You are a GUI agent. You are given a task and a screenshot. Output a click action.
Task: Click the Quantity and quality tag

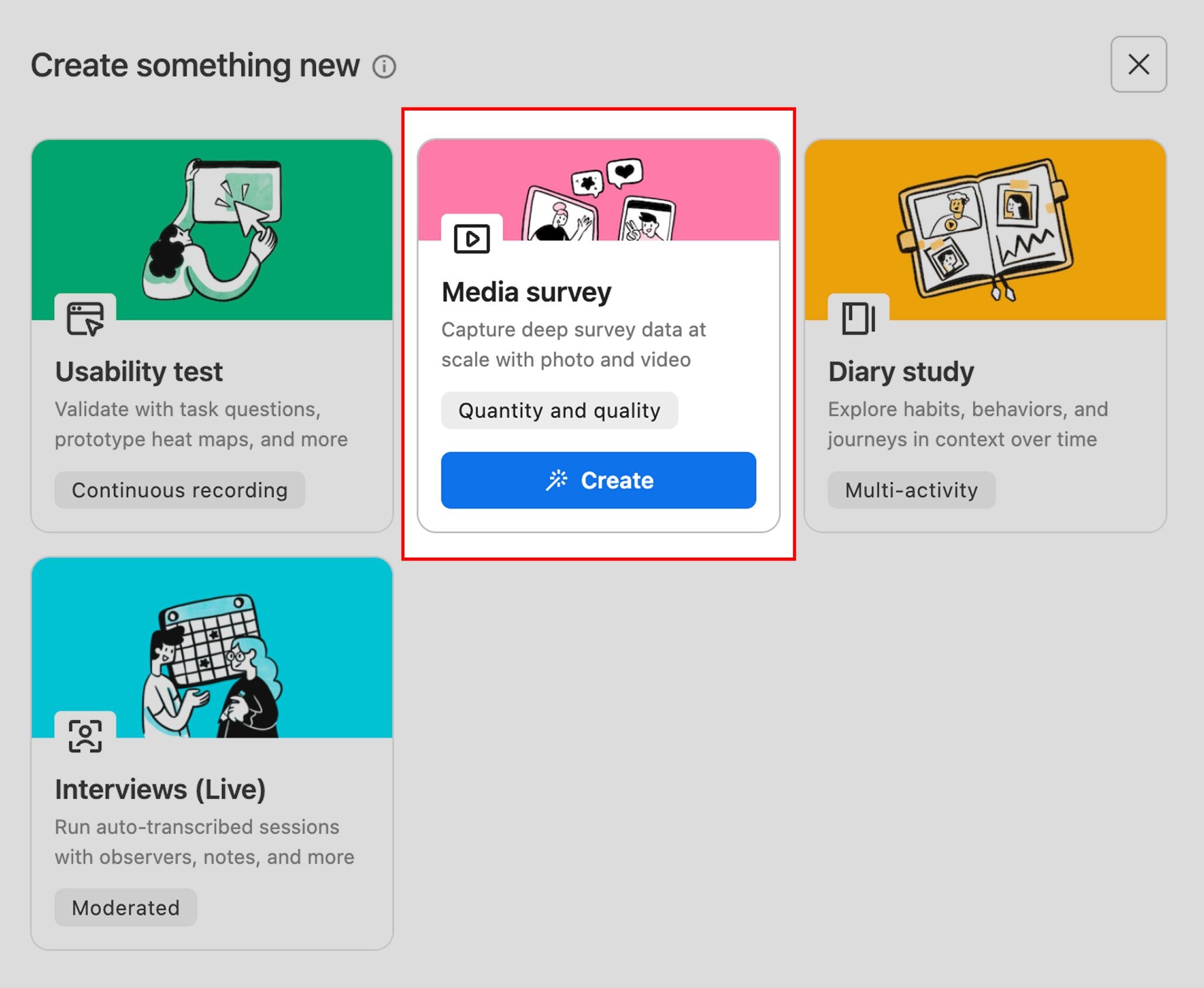pos(559,410)
